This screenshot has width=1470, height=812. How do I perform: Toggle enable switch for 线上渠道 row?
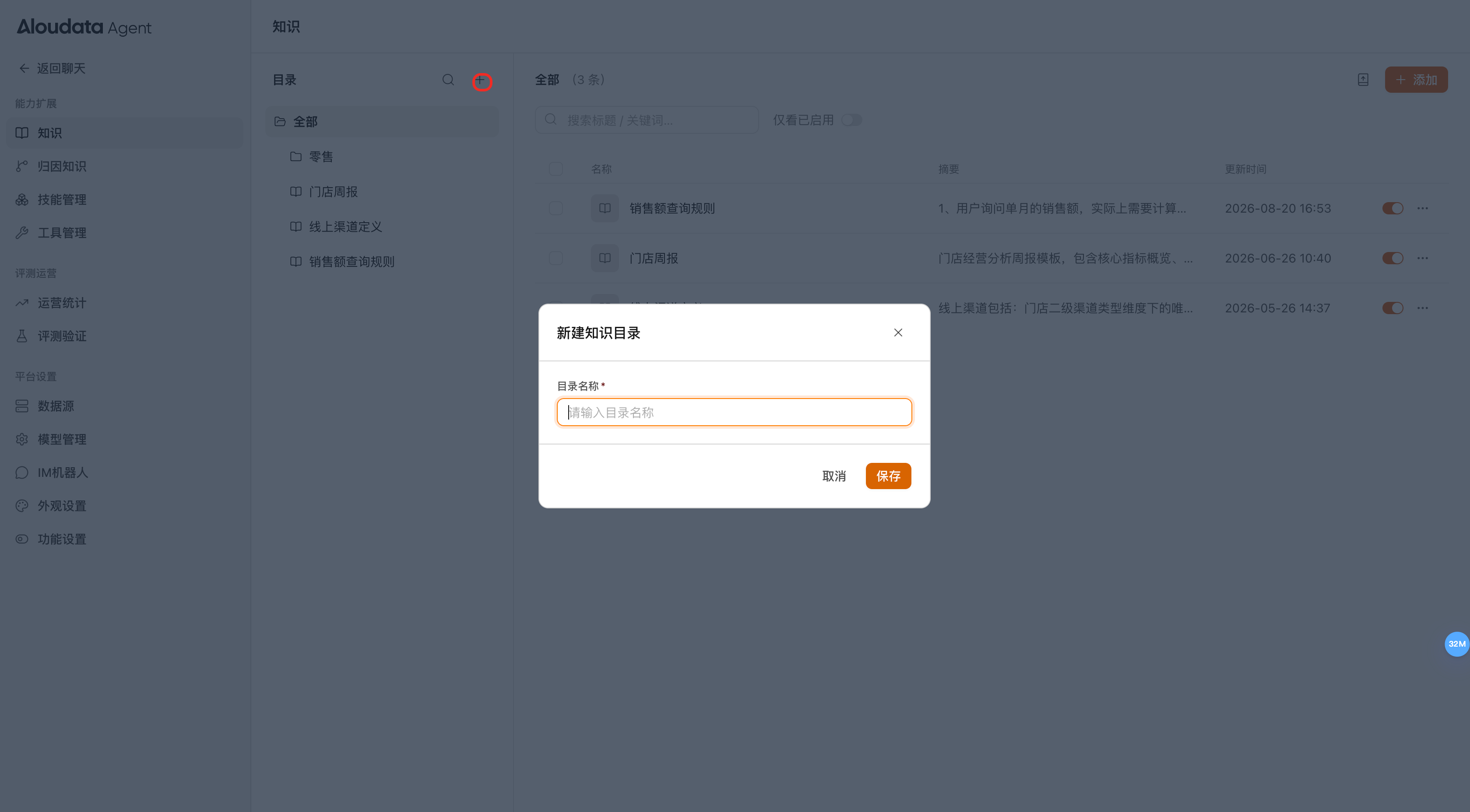tap(1393, 308)
